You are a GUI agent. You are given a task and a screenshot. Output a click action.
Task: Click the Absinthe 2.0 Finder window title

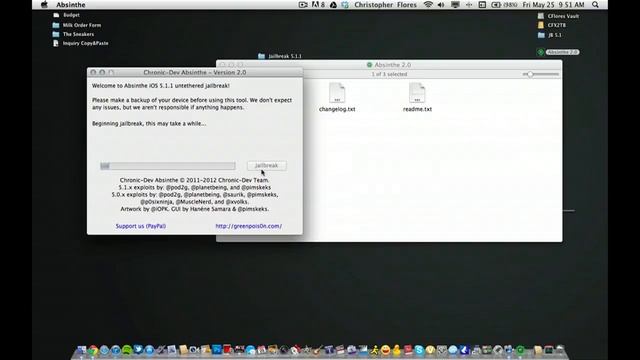coord(393,65)
